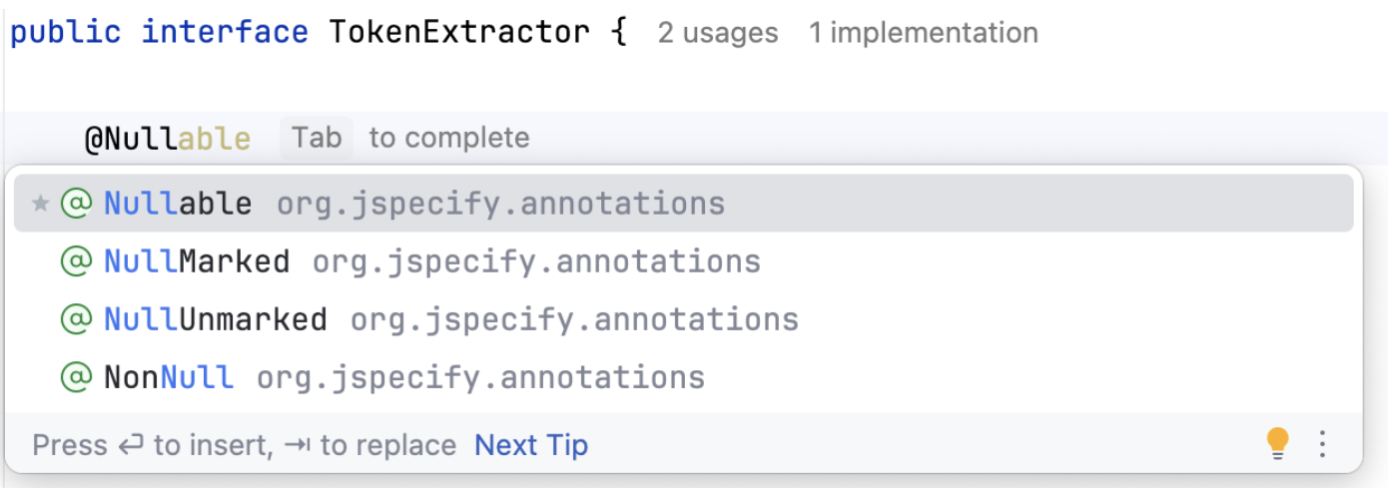The height and width of the screenshot is (488, 1388).
Task: Click the star icon beside Nullable suggestion
Action: click(40, 204)
